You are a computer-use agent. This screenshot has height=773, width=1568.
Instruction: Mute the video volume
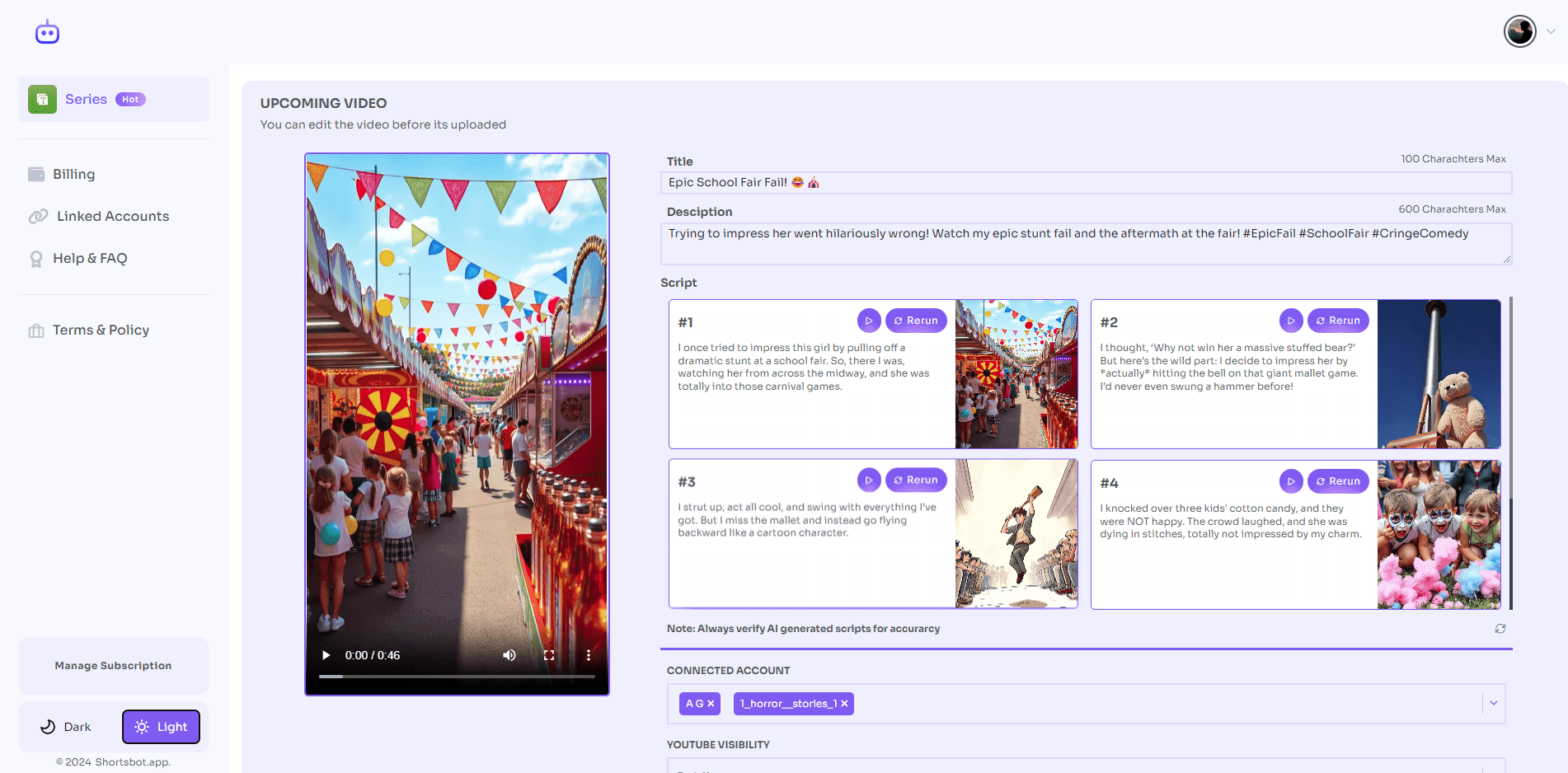pyautogui.click(x=509, y=655)
